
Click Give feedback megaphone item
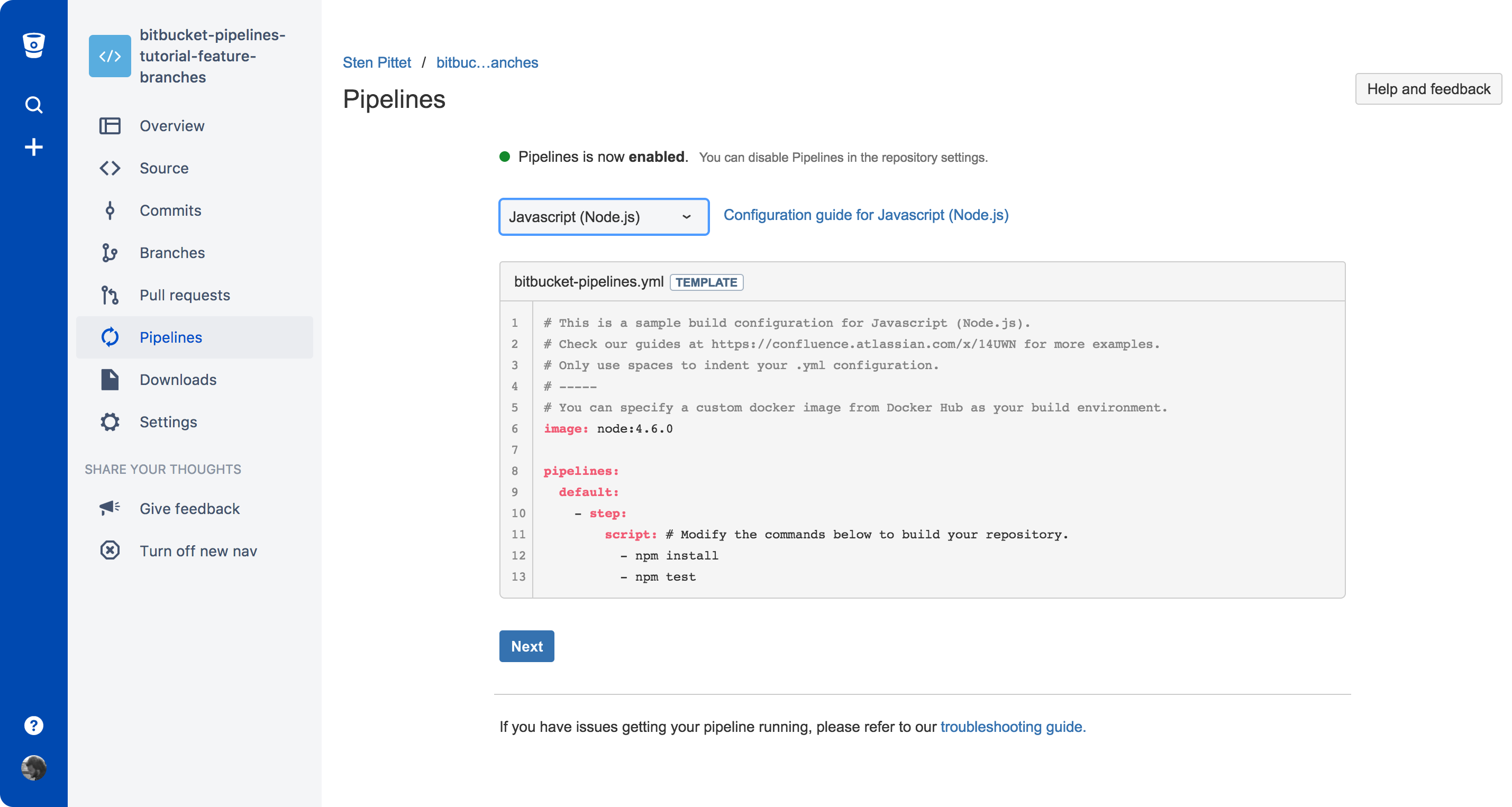[189, 508]
